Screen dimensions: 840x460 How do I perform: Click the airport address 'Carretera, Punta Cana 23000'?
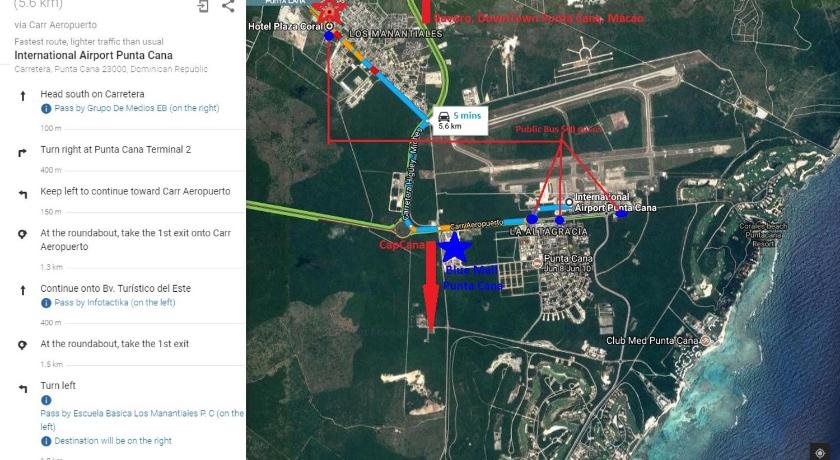point(111,69)
